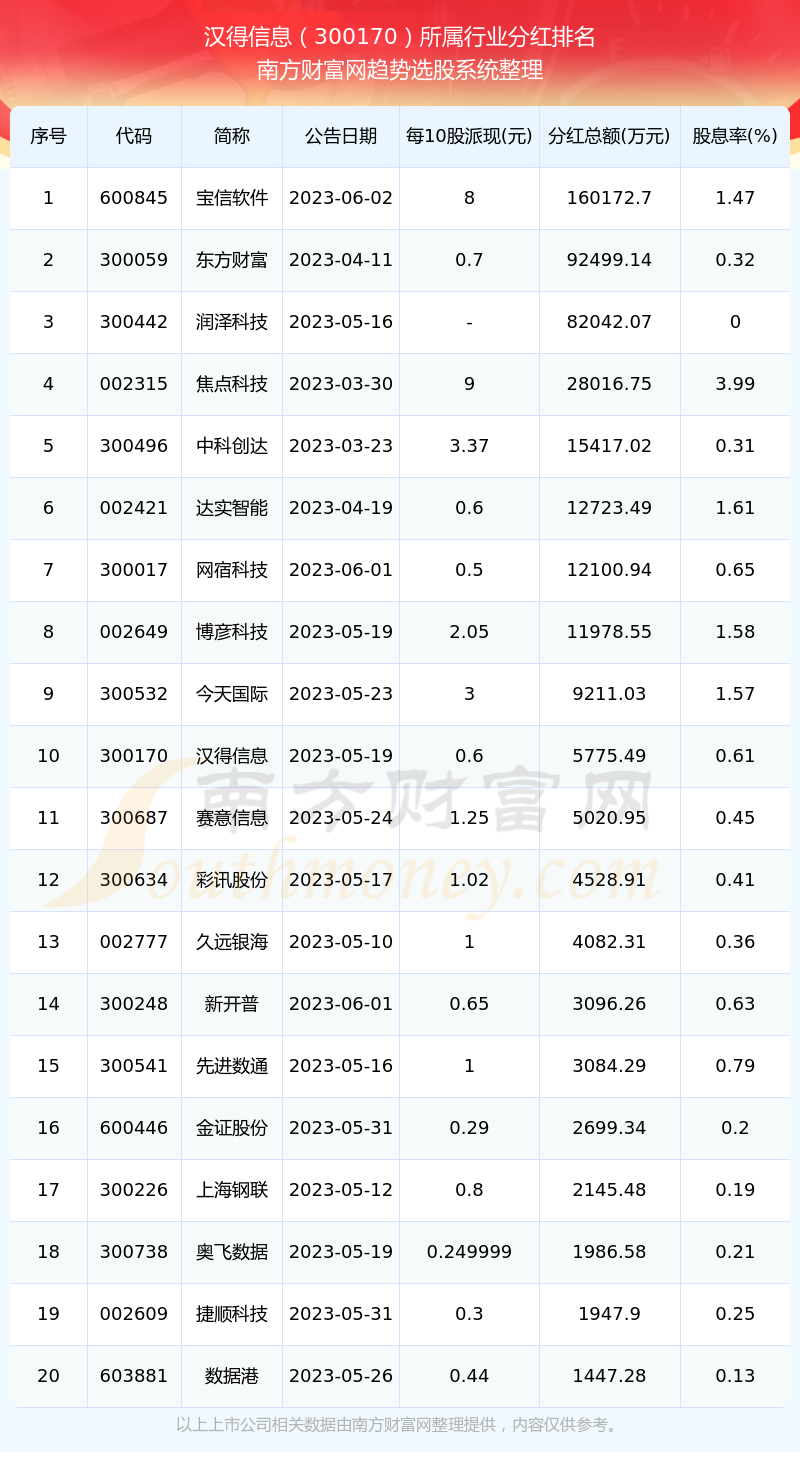Select the stock name 东方财富
Viewport: 800px width, 1474px height.
(x=232, y=260)
